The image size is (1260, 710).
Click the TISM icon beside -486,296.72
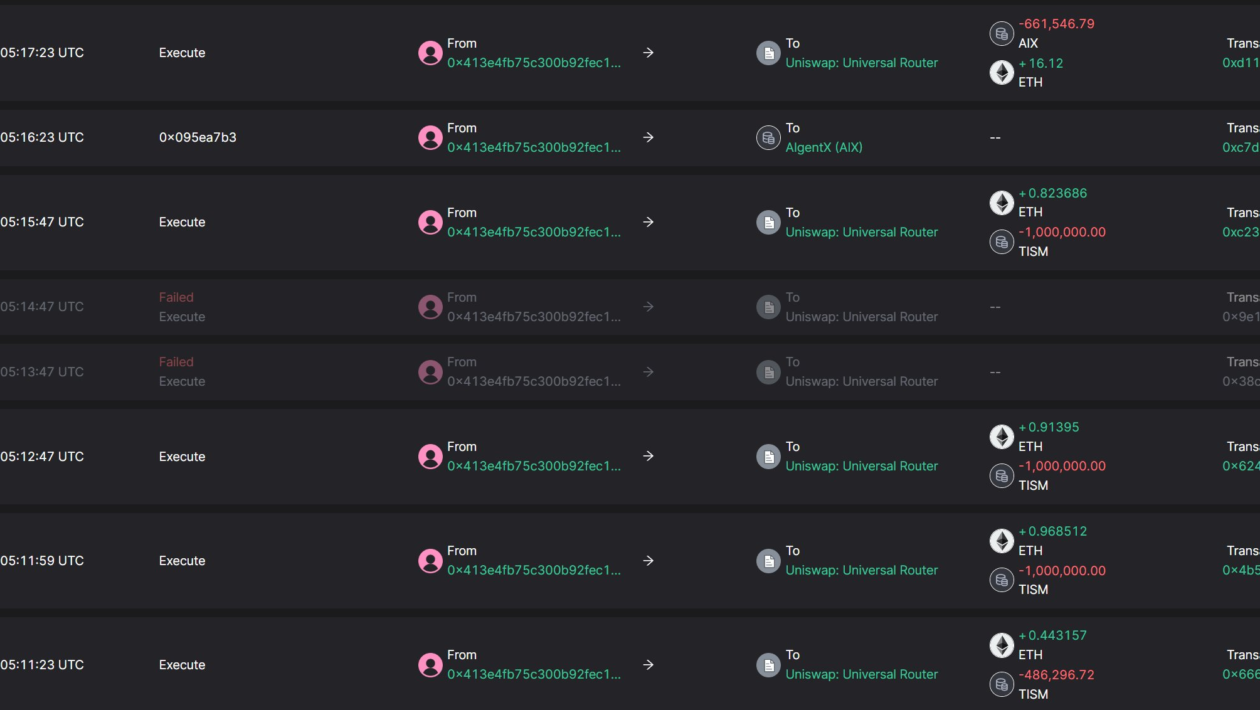click(1001, 684)
